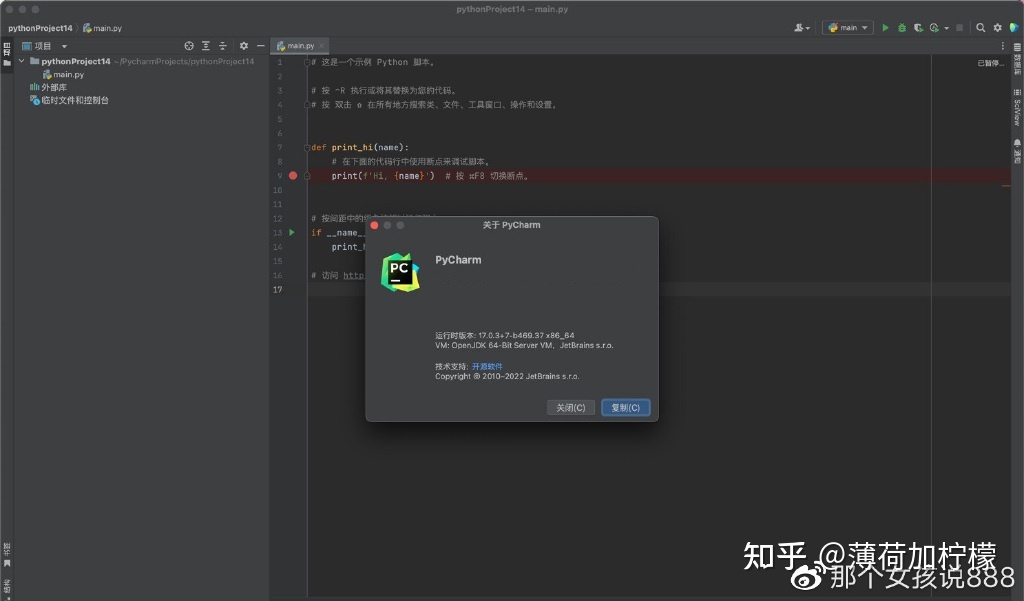The width and height of the screenshot is (1024, 601).
Task: Hide the project tool window
Action: click(x=261, y=46)
